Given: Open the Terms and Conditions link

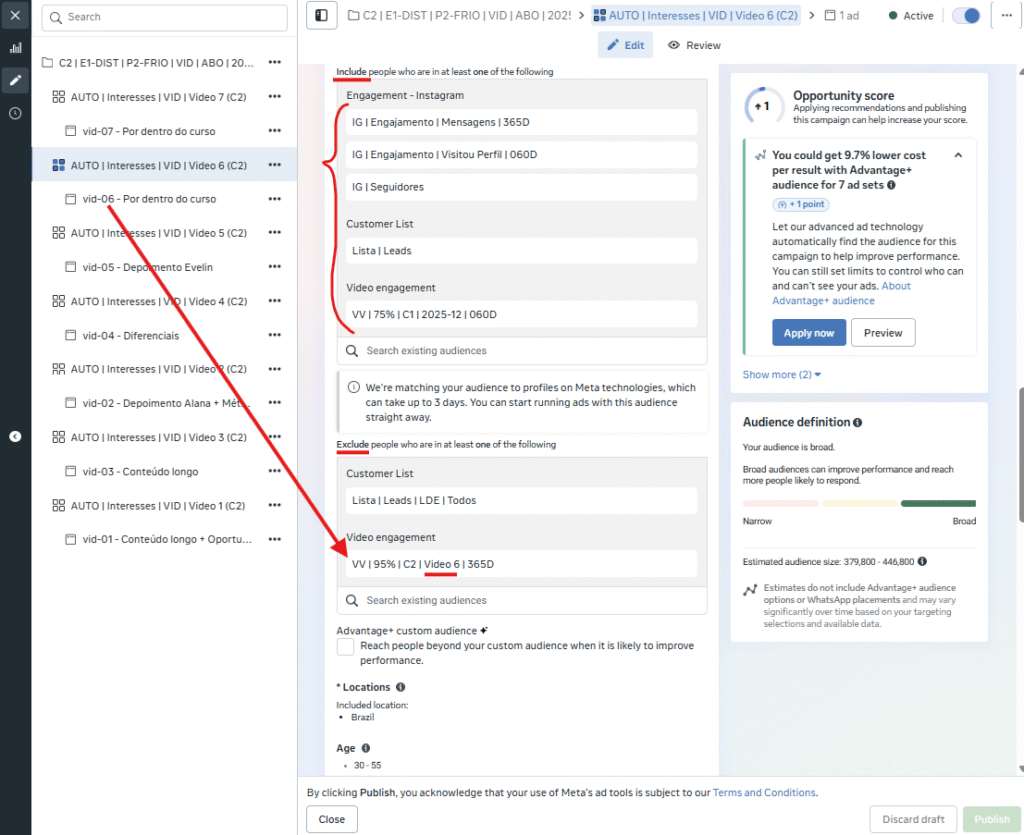Looking at the screenshot, I should point(764,792).
